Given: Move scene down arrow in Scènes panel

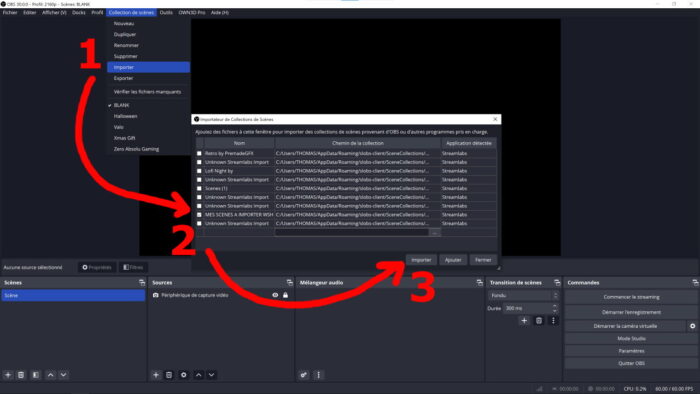Looking at the screenshot, I should [x=63, y=375].
